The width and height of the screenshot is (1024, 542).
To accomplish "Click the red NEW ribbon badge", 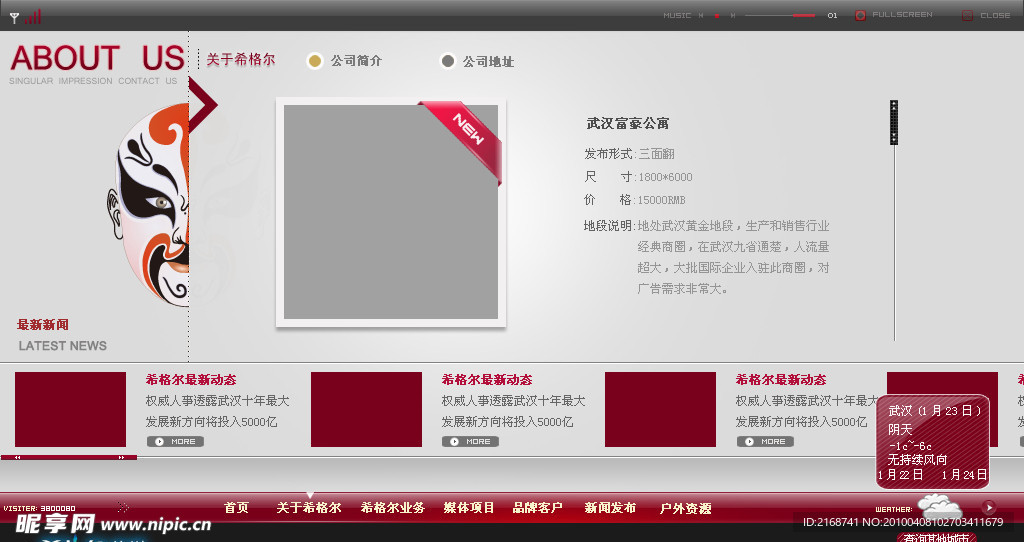I will pos(465,138).
